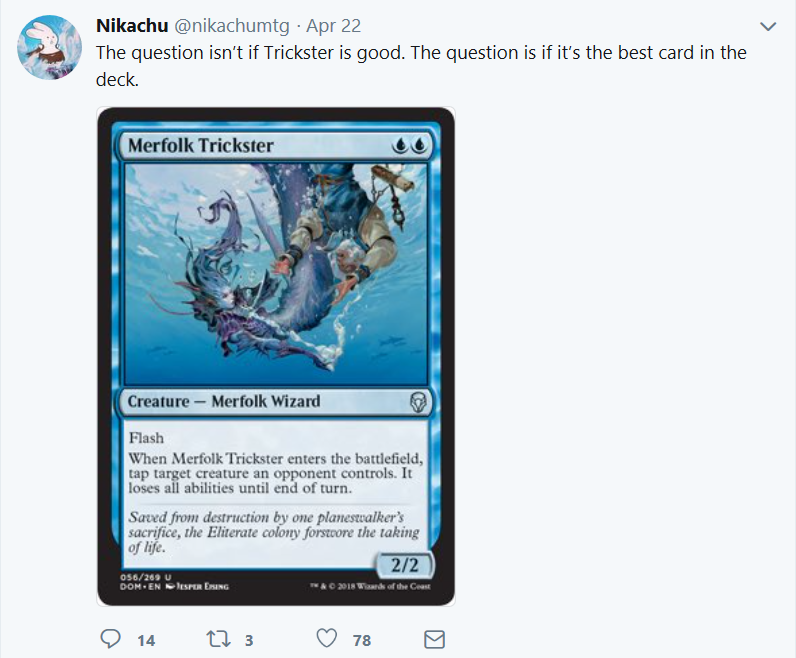Open the Apr 22 timestamp permalink
Viewport: 796px width, 658px height.
(334, 25)
